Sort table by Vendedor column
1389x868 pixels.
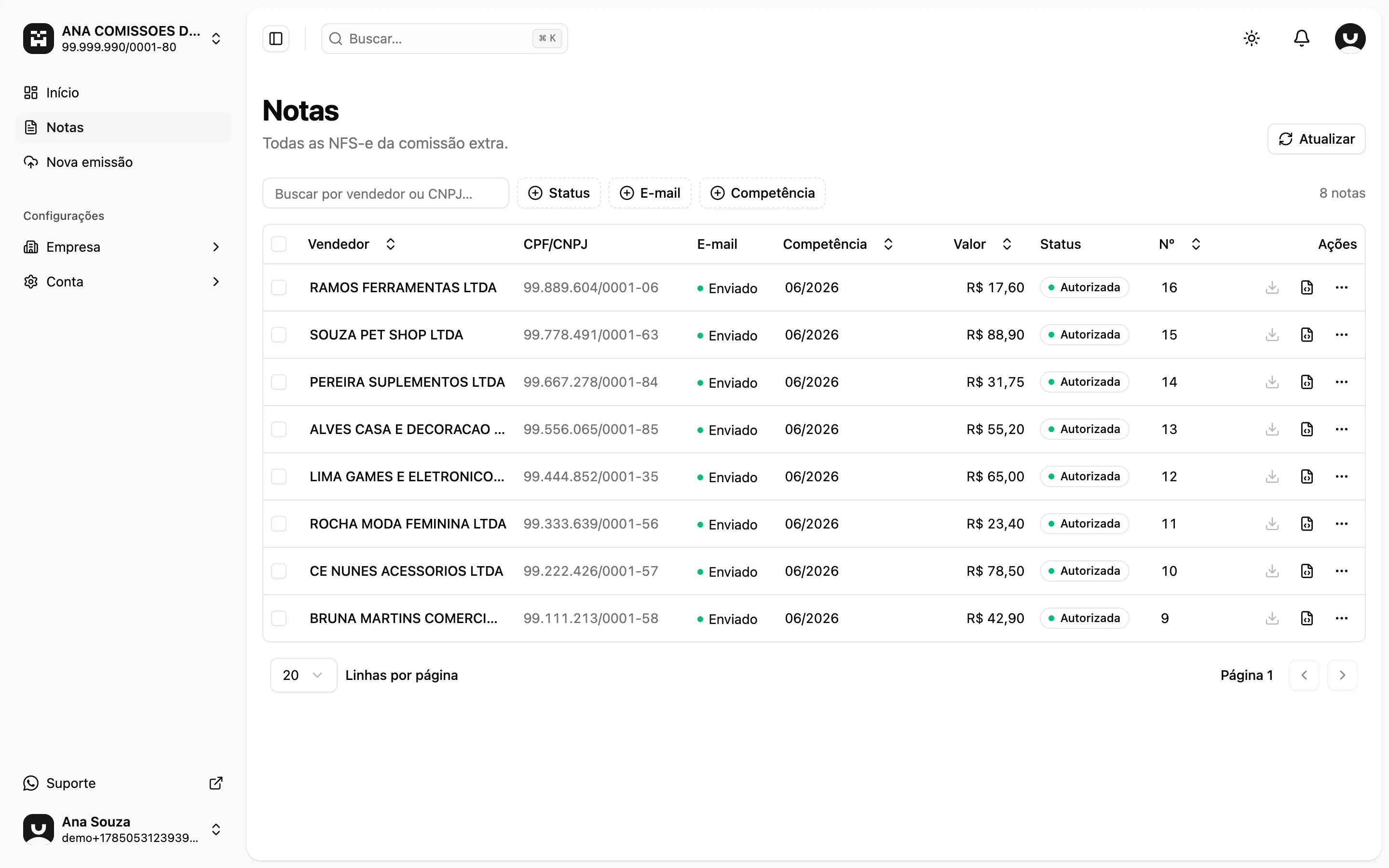(351, 244)
